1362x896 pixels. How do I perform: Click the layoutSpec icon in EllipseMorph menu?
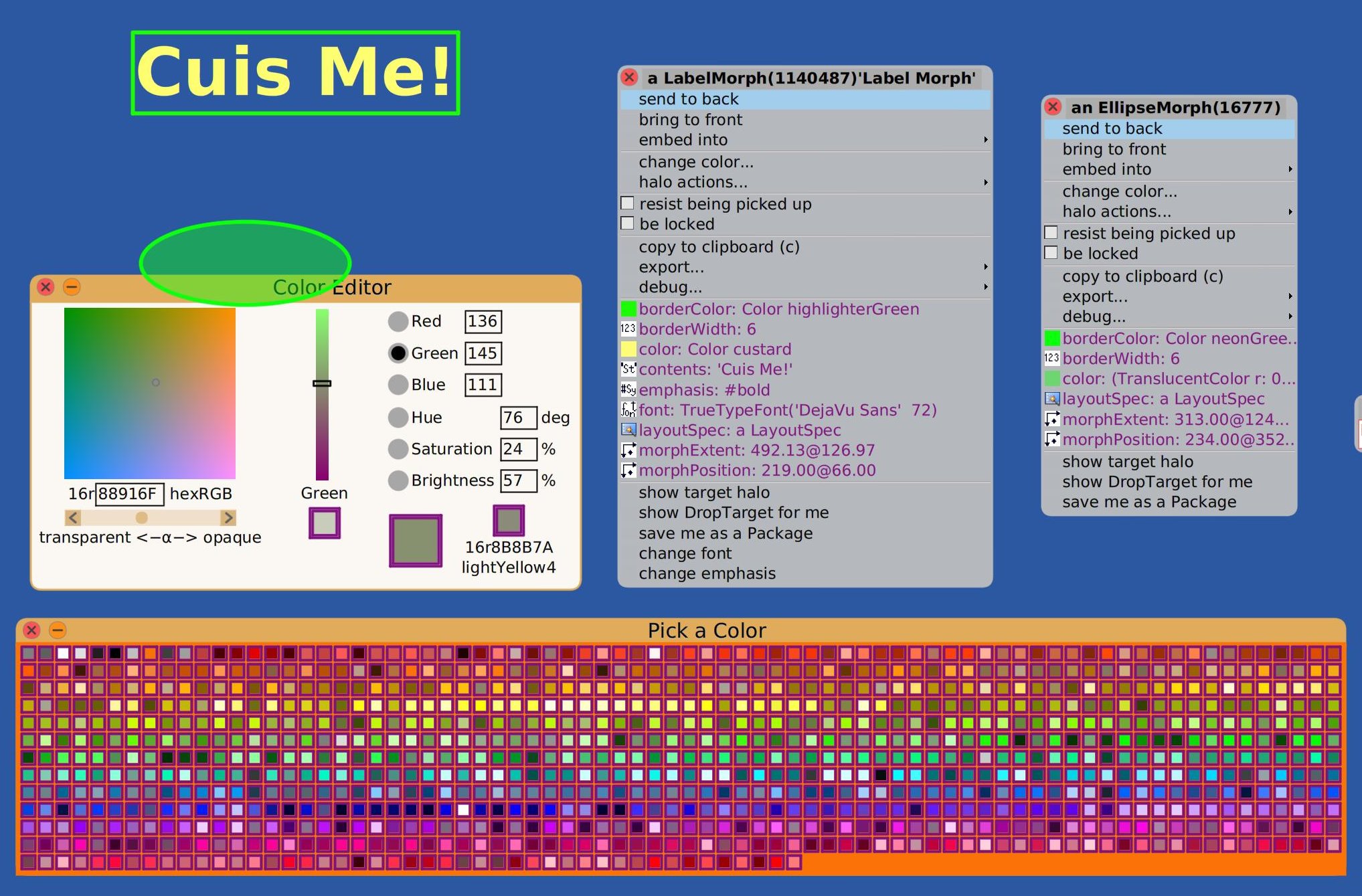pyautogui.click(x=1052, y=399)
